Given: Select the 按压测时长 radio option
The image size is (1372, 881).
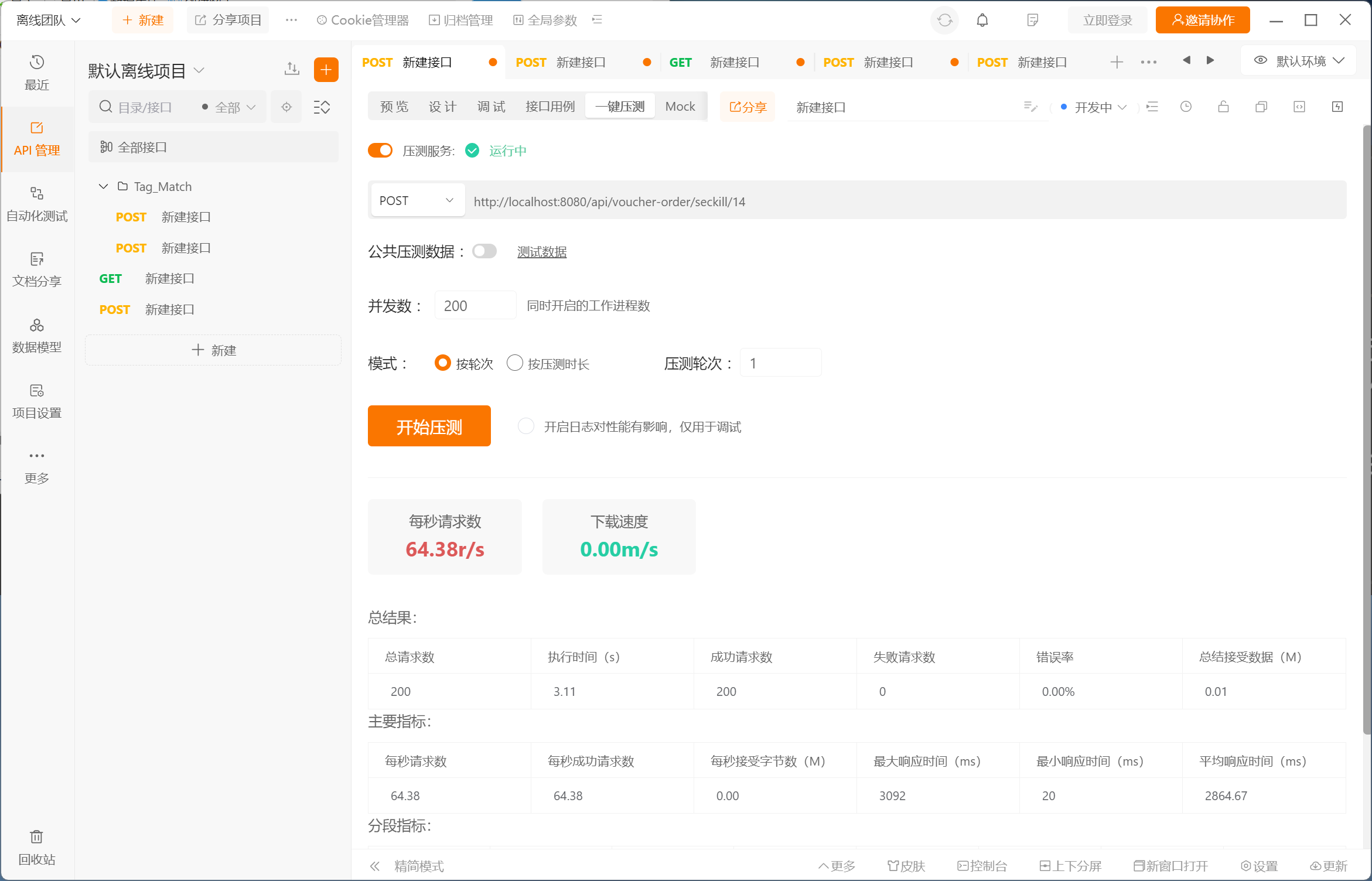Looking at the screenshot, I should pyautogui.click(x=515, y=363).
